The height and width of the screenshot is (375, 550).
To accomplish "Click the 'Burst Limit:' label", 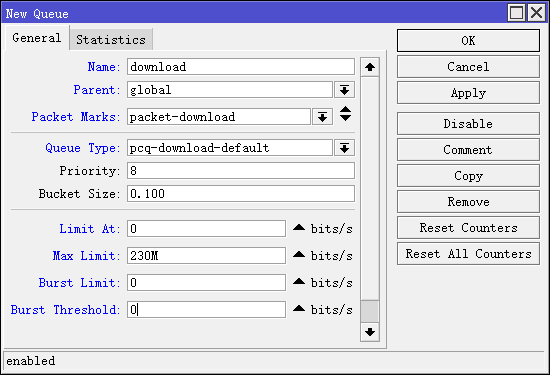I will (80, 283).
